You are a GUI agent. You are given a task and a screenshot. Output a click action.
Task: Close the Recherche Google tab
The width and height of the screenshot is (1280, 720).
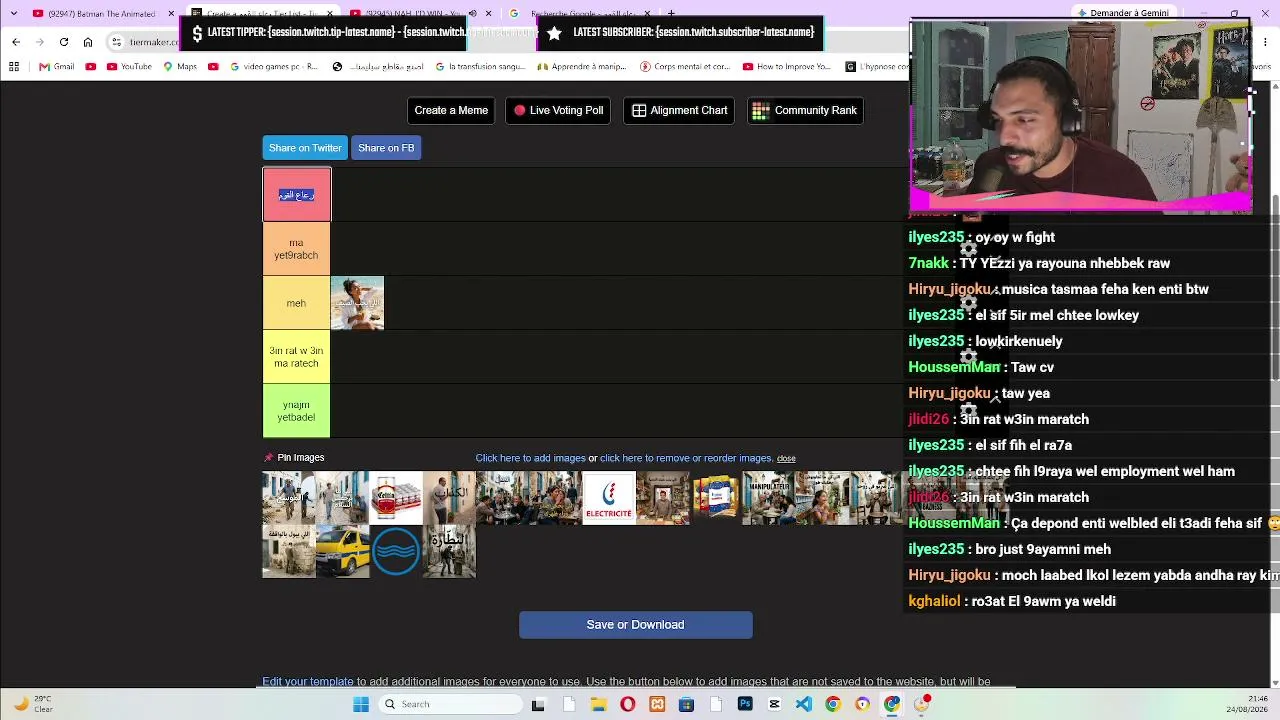(x=647, y=14)
